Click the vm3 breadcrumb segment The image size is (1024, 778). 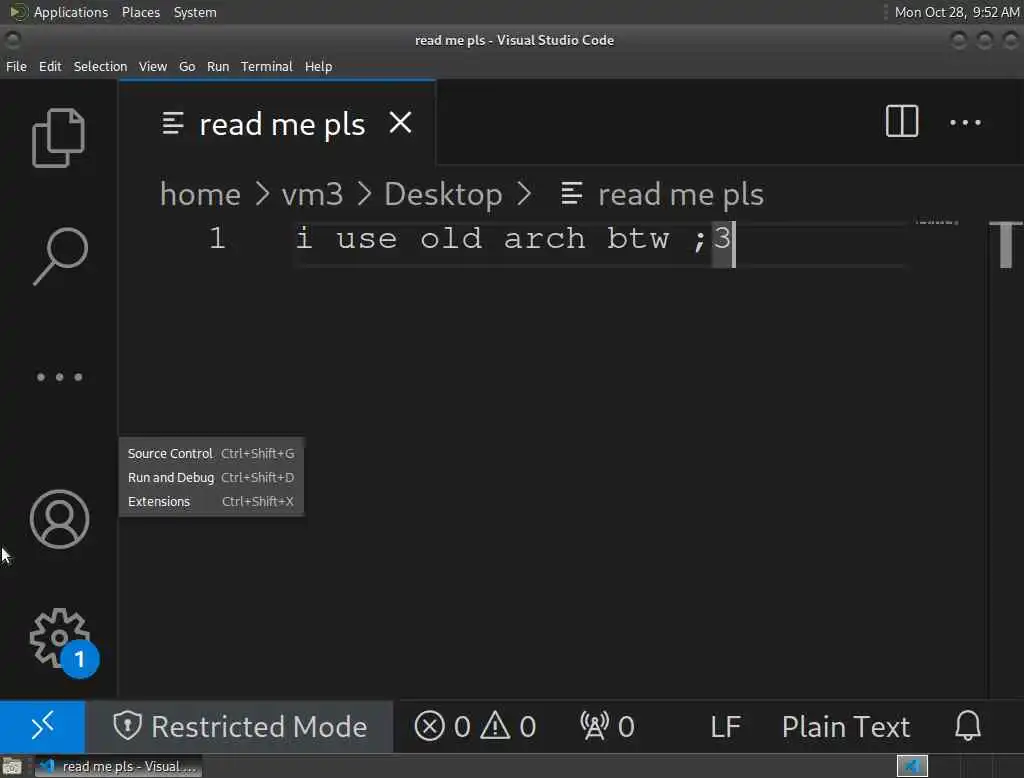click(x=312, y=195)
